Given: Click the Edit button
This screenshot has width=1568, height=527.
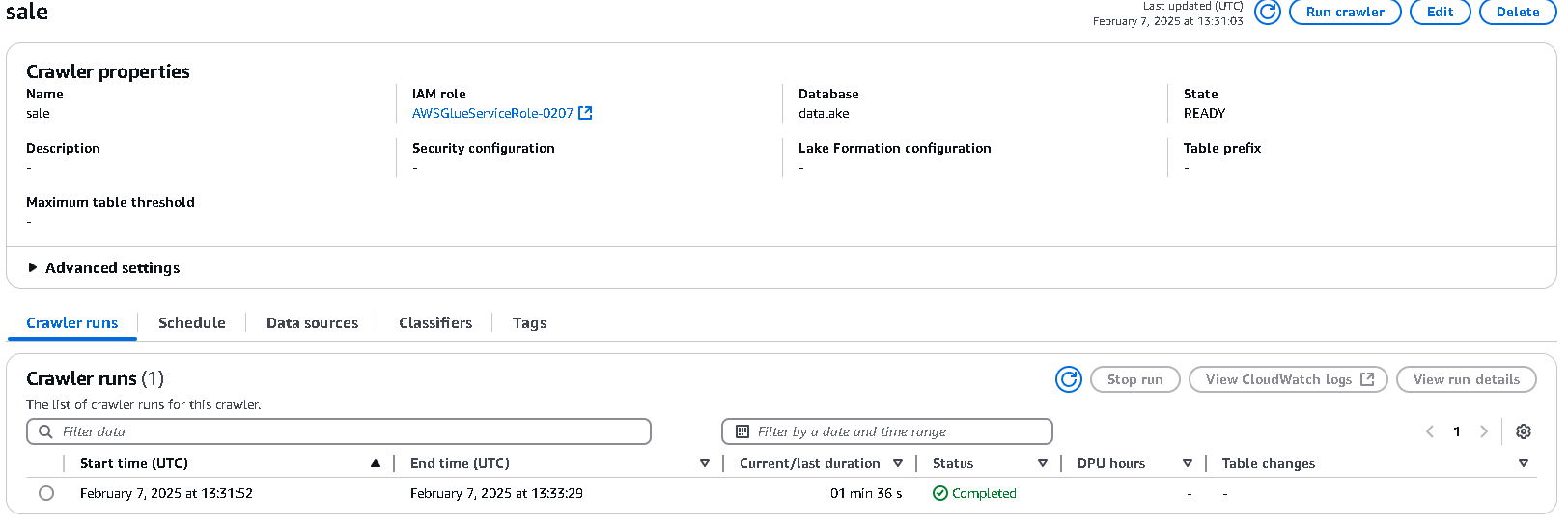Looking at the screenshot, I should 1440,13.
